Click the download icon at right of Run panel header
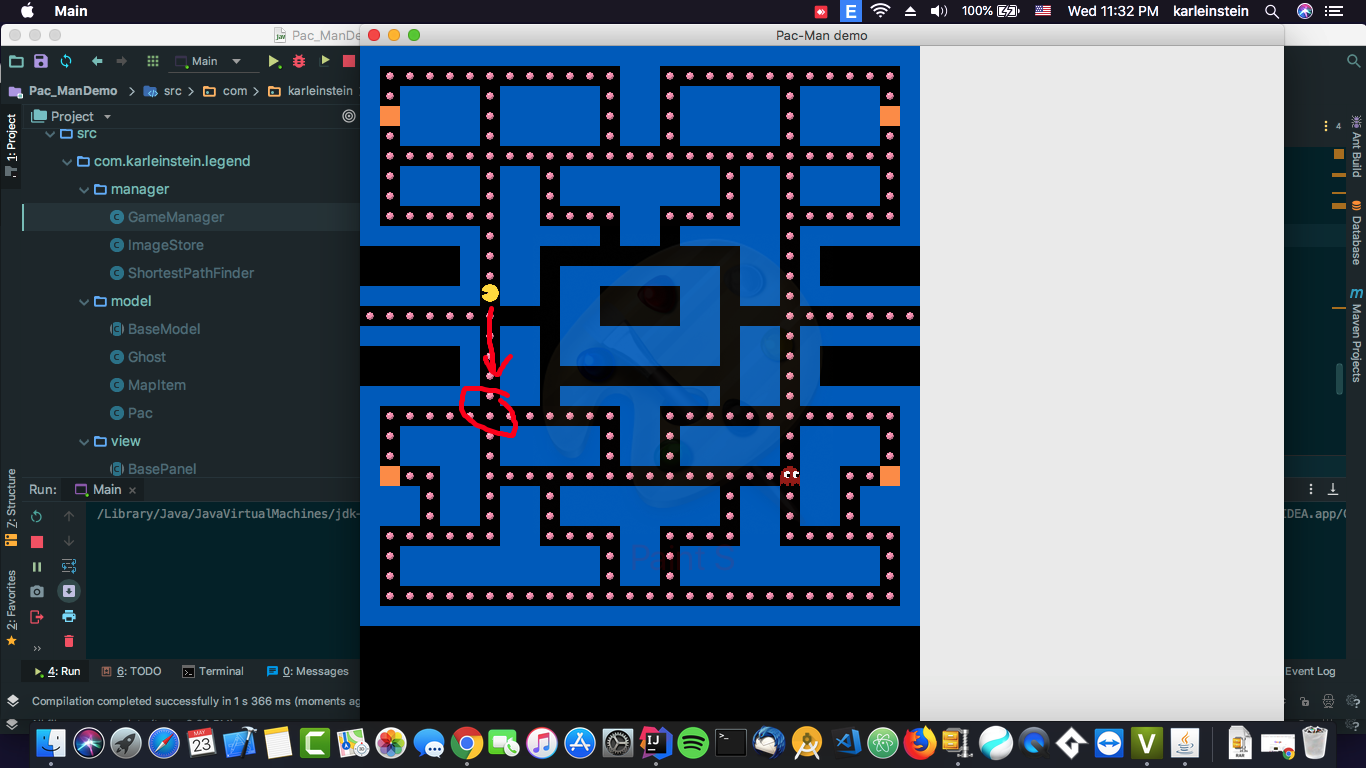 [x=1333, y=489]
